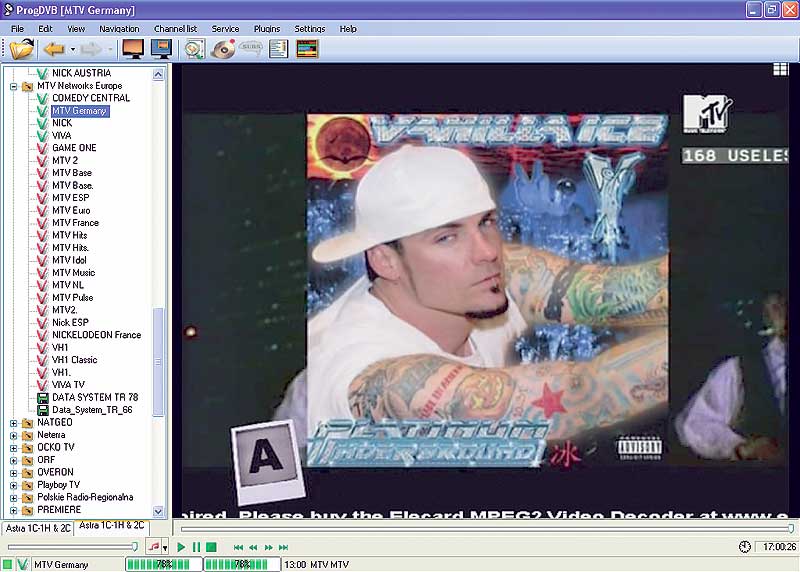This screenshot has height=572, width=800.
Task: Select the VH1 Classic channel
Action: coord(74,360)
